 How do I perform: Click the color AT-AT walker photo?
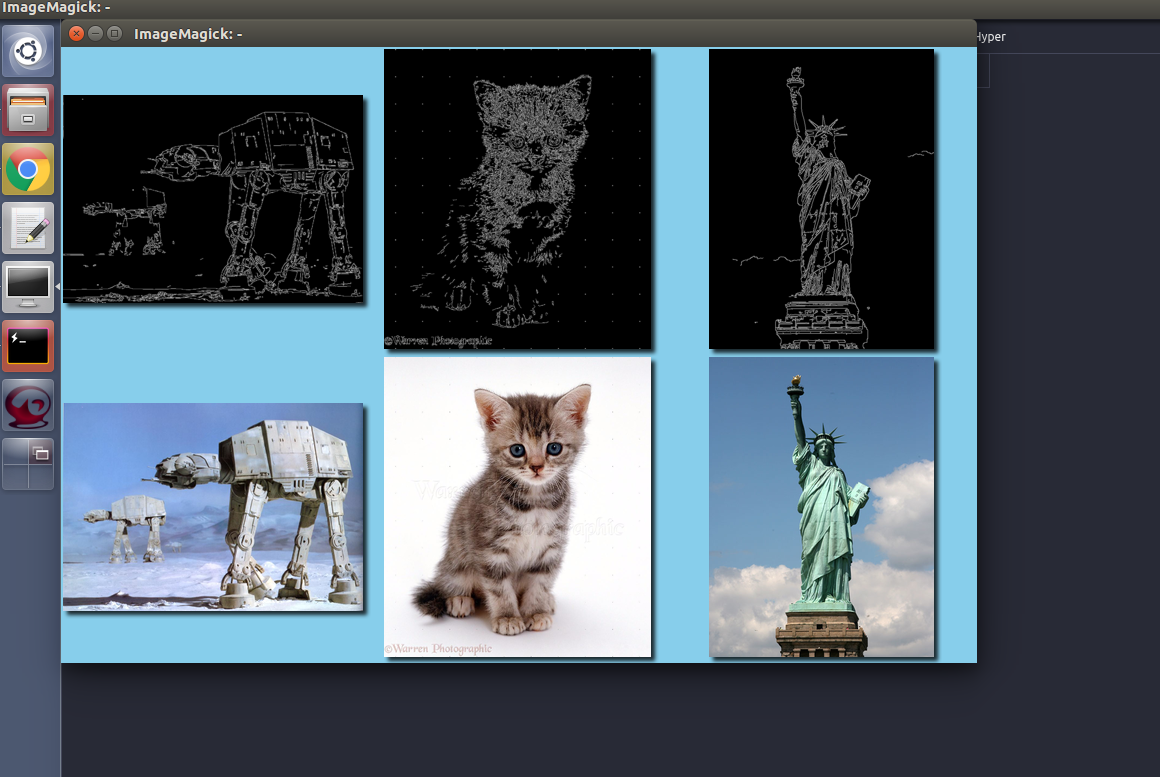[212, 506]
